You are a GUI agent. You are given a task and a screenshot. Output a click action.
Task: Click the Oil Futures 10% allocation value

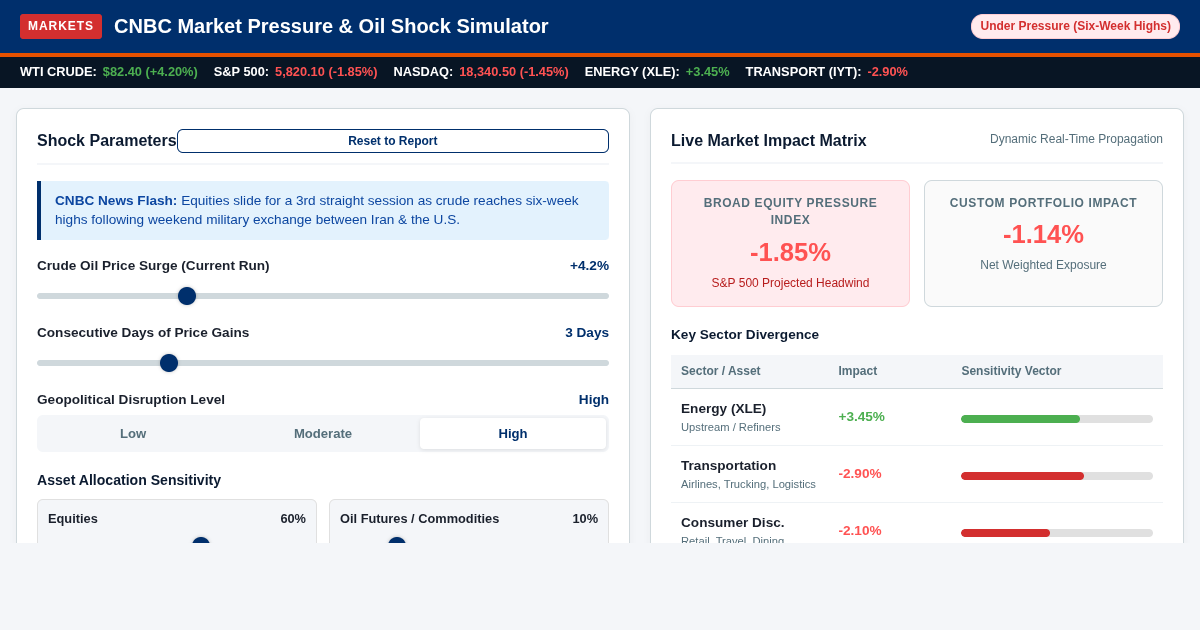(x=585, y=518)
